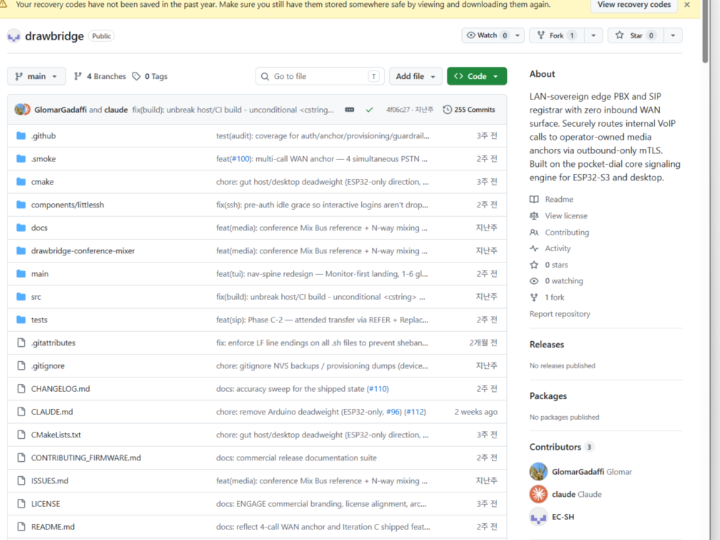Click the .smoke folder icon
720x540 pixels.
click(x=21, y=159)
